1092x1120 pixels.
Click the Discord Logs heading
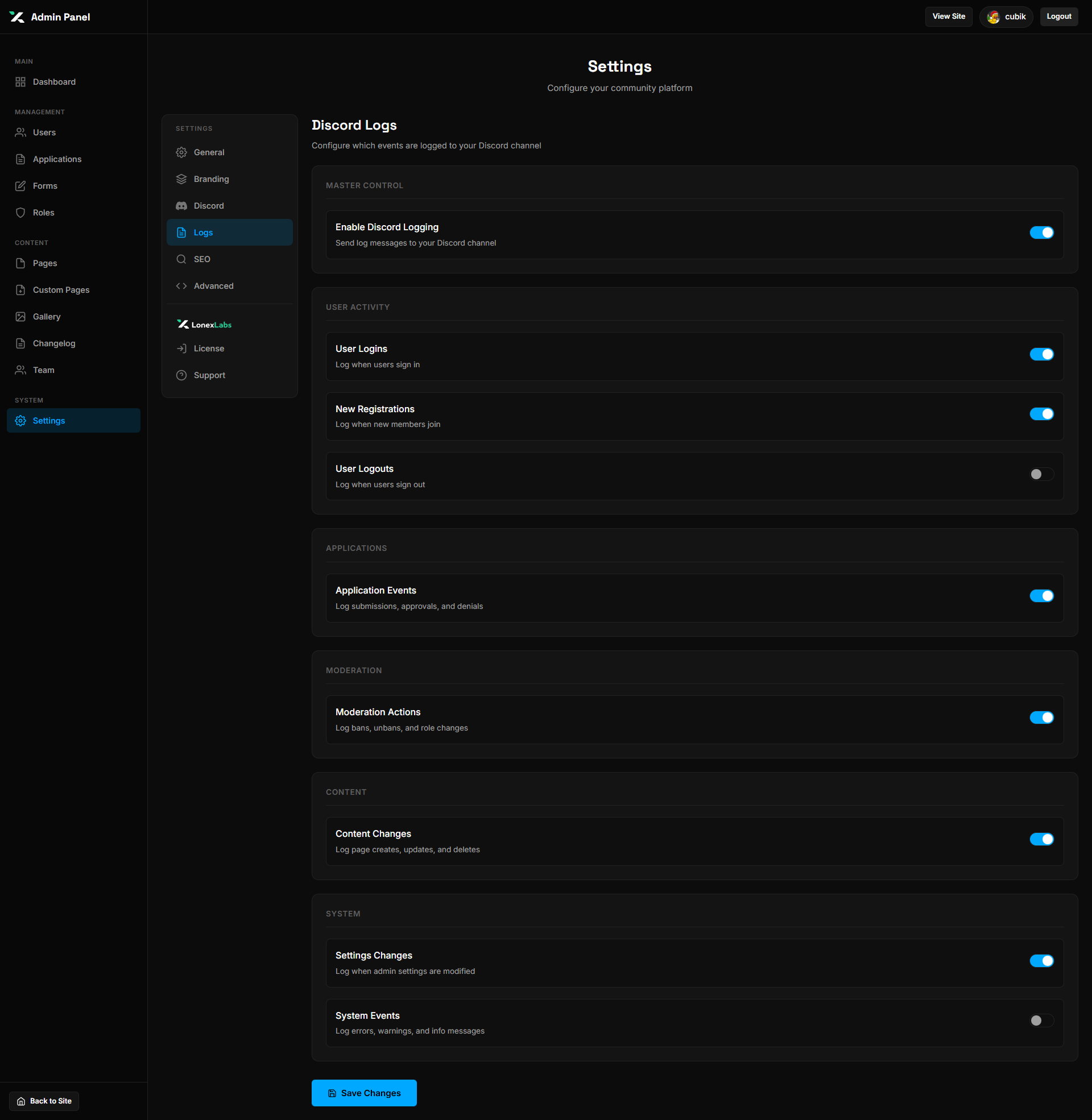point(354,125)
